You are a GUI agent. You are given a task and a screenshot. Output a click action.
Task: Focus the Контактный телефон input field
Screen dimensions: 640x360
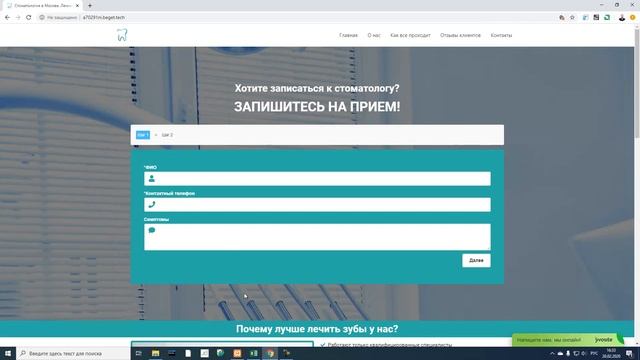[x=317, y=204]
